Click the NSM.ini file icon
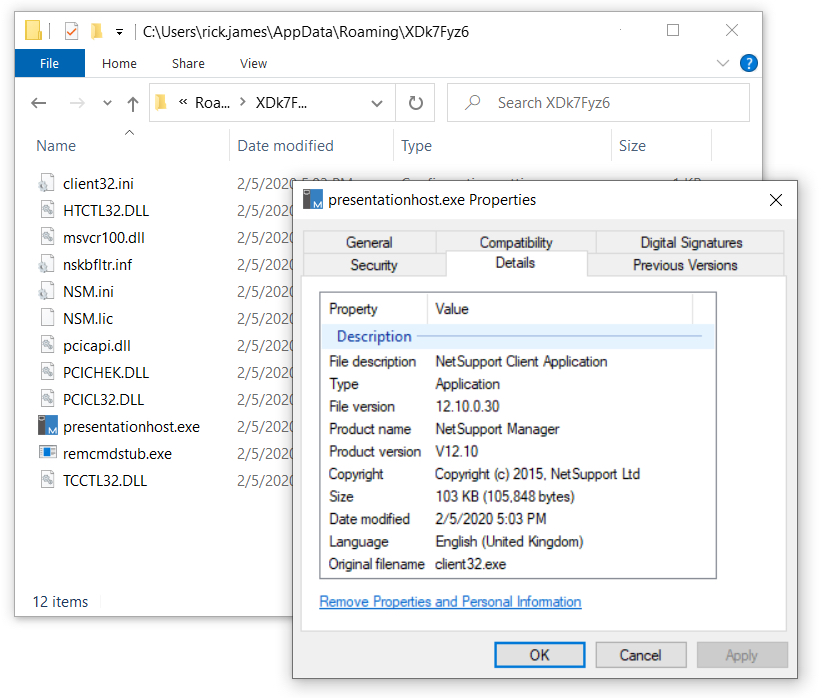827x698 pixels. click(47, 291)
